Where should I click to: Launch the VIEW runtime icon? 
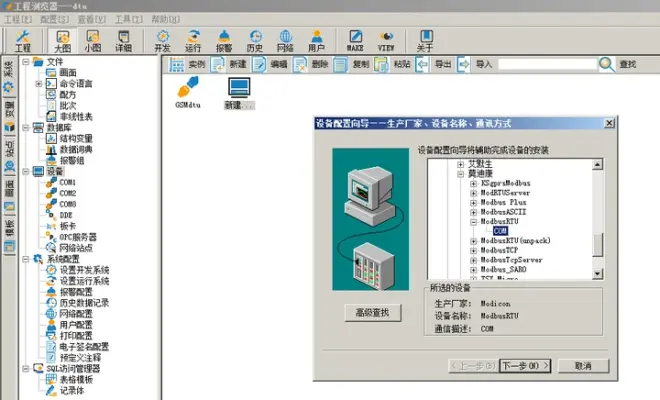(x=386, y=40)
